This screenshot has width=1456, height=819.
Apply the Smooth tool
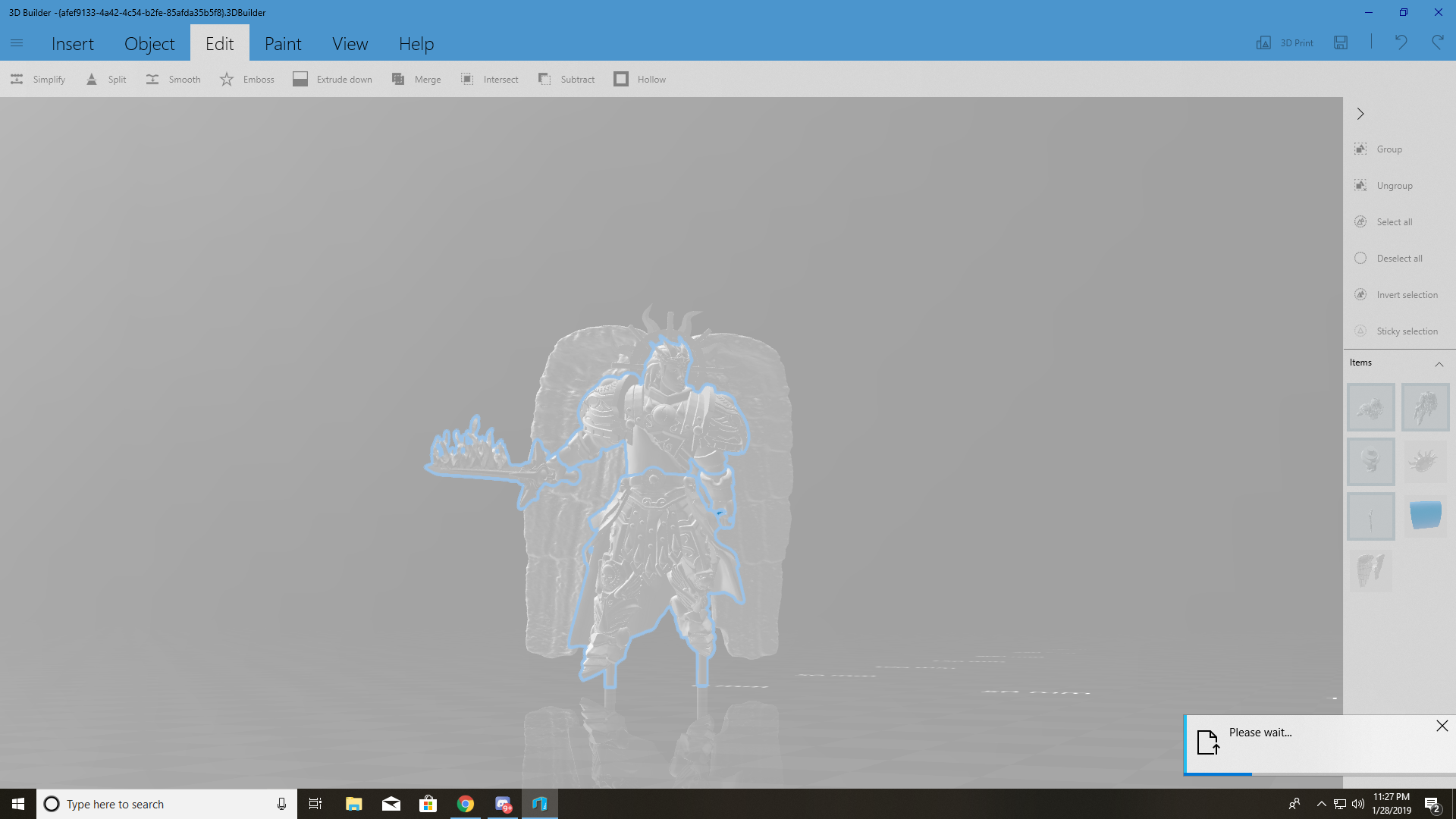[173, 79]
